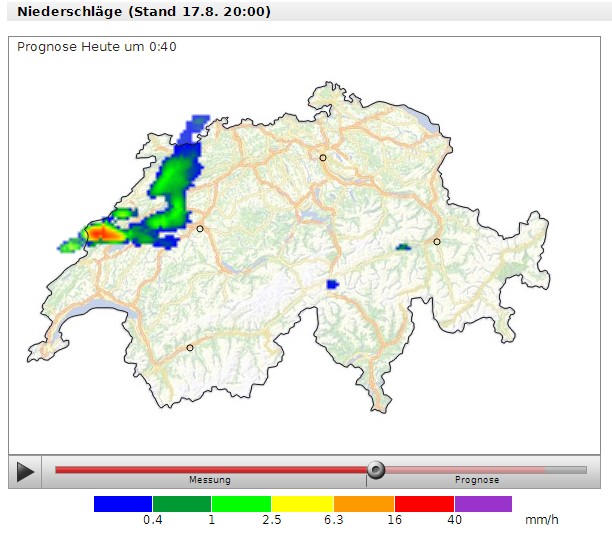The width and height of the screenshot is (612, 538).
Task: Select the orange legend color swatch
Action: (x=364, y=504)
